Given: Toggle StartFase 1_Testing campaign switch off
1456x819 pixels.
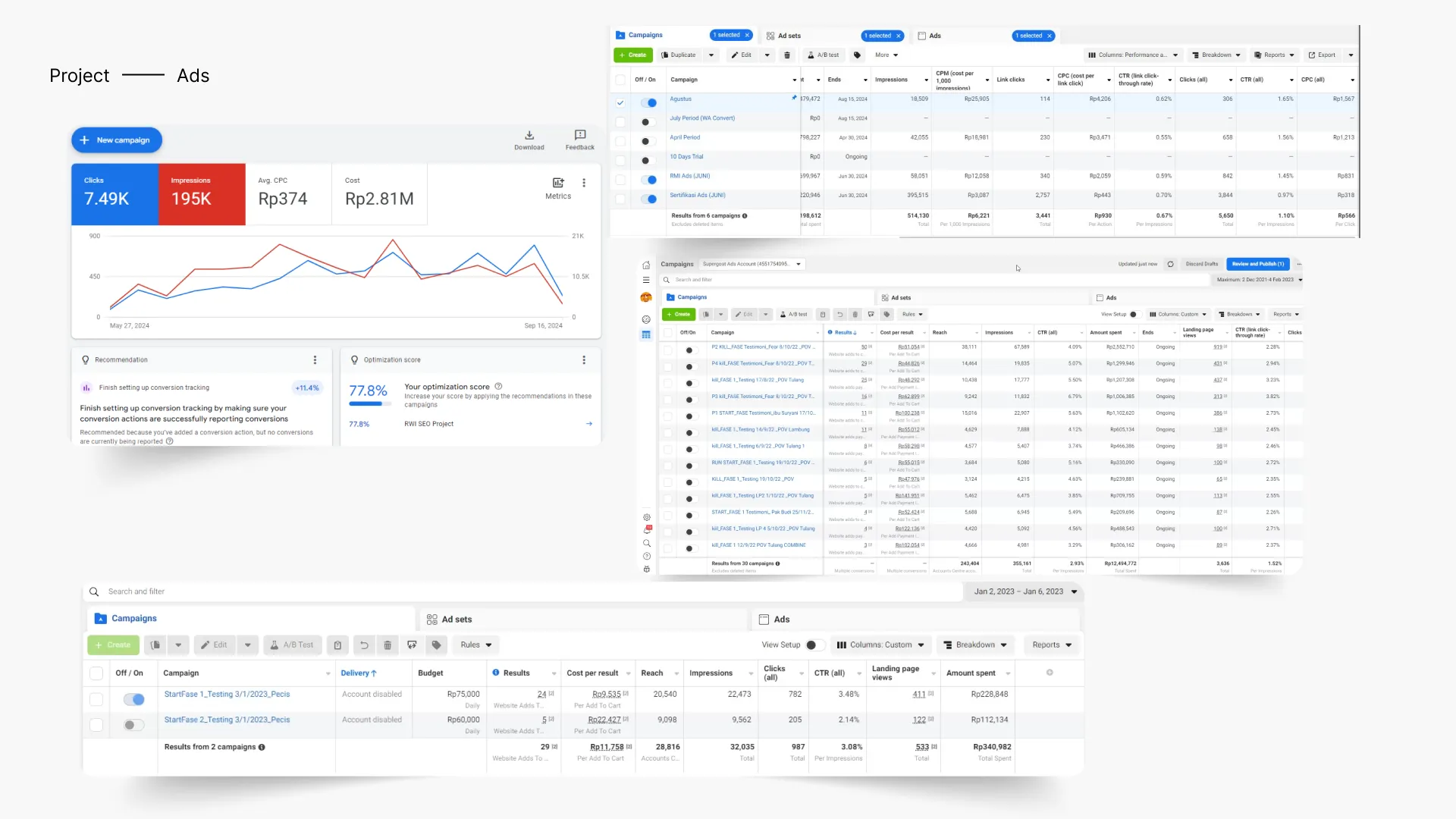Looking at the screenshot, I should (x=134, y=699).
